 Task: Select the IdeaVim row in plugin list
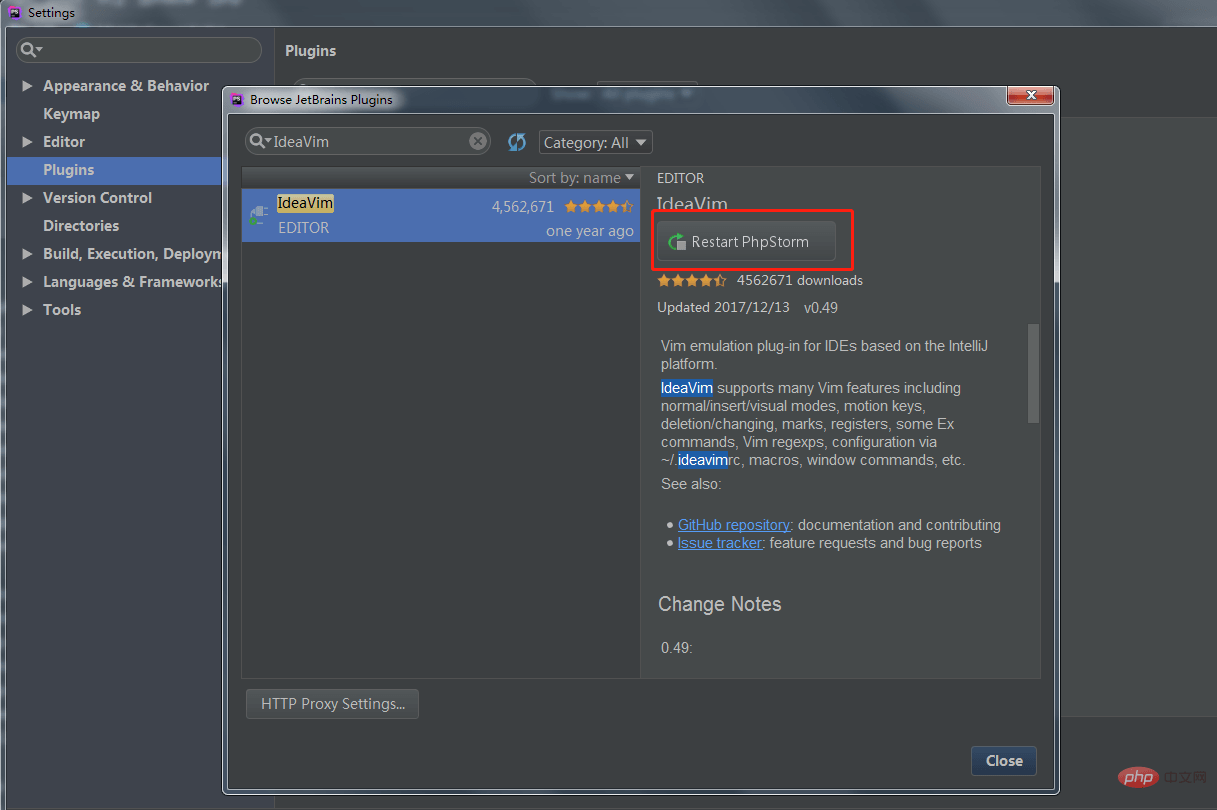point(440,215)
